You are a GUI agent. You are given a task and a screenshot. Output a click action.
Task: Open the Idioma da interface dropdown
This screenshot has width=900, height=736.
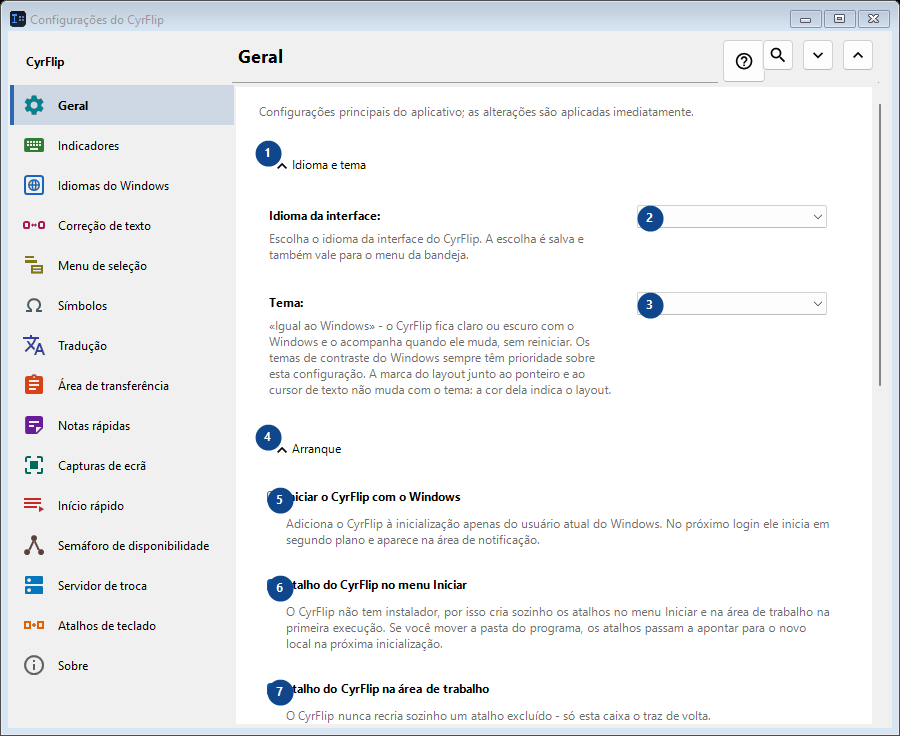(x=732, y=217)
